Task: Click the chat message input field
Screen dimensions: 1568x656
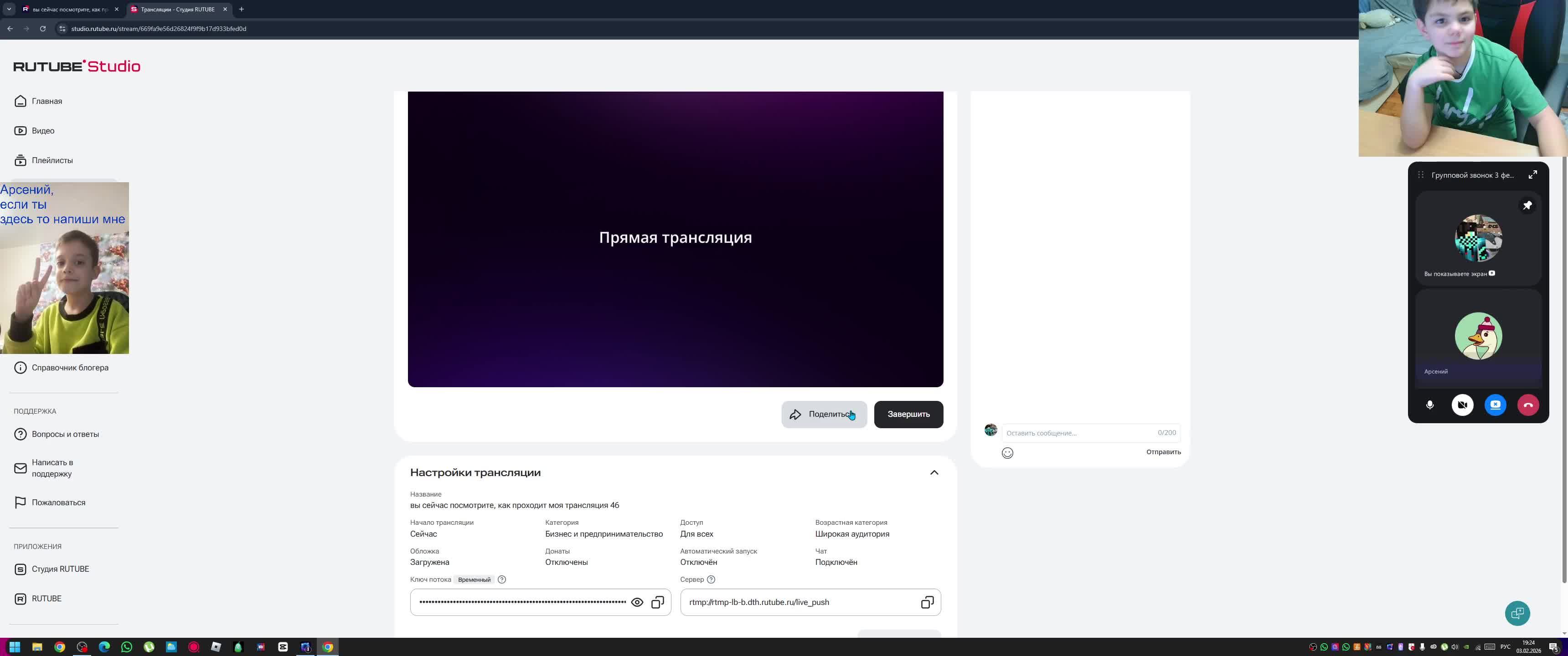Action: coord(1078,433)
